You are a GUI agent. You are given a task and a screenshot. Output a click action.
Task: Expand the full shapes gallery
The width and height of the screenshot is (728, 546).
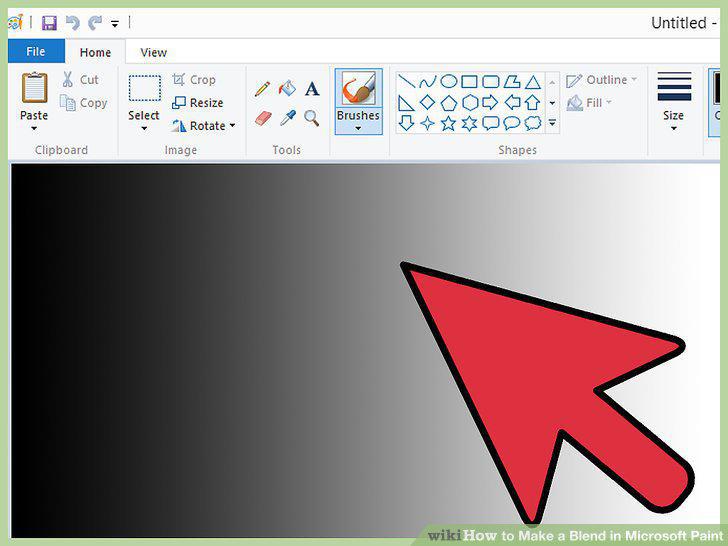click(552, 123)
